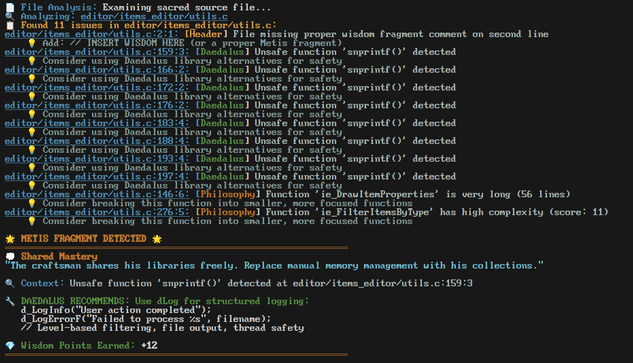
Task: Click the page icon beside File Analysis
Action: [x=10, y=8]
